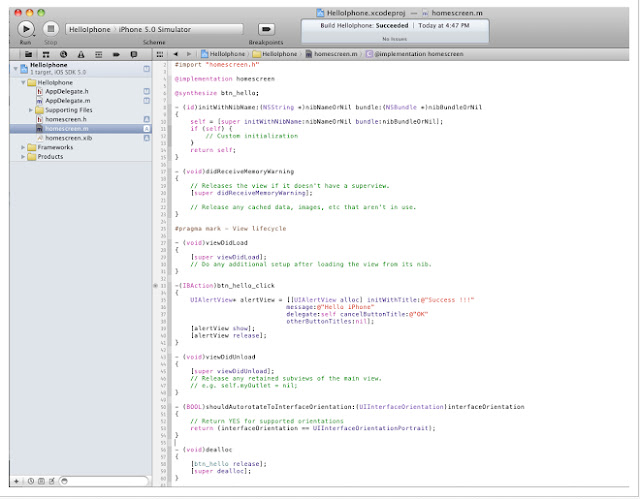Open the Search navigator icon
Image resolution: width=640 pixels, height=499 pixels.
coord(63,54)
